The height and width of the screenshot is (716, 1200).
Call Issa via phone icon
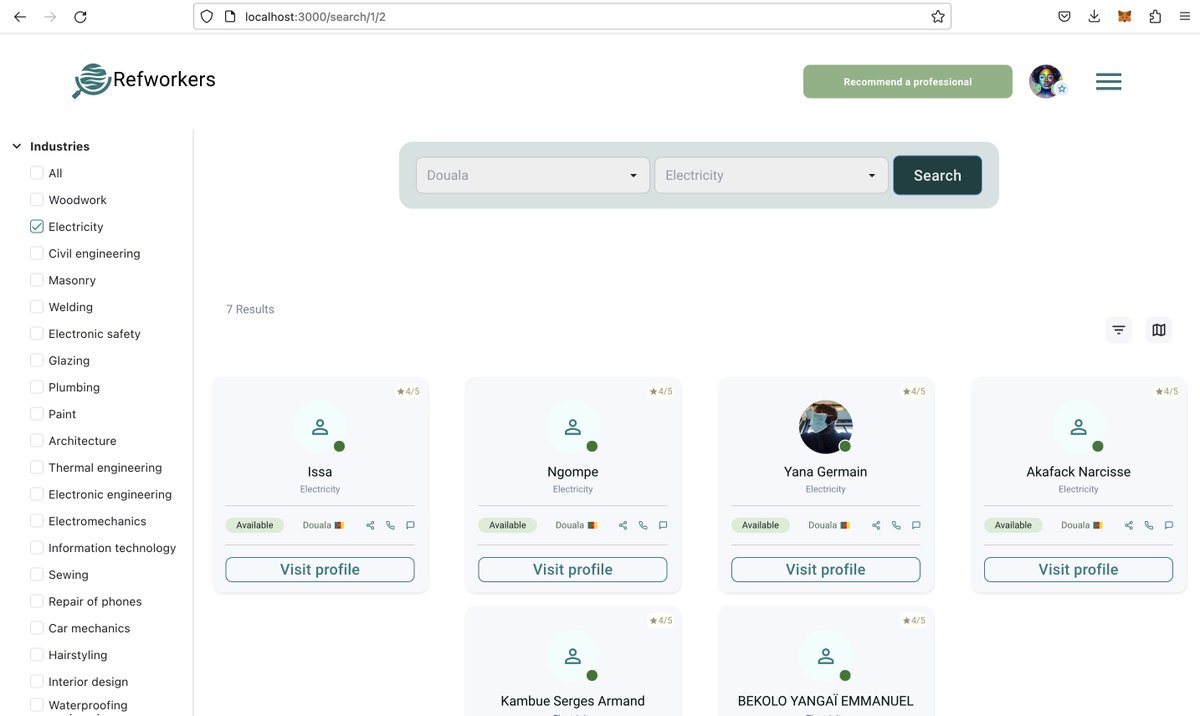[390, 525]
